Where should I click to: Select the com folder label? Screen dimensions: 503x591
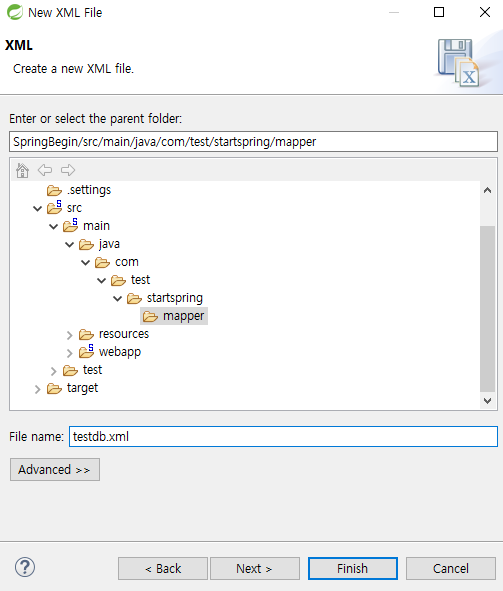point(127,262)
